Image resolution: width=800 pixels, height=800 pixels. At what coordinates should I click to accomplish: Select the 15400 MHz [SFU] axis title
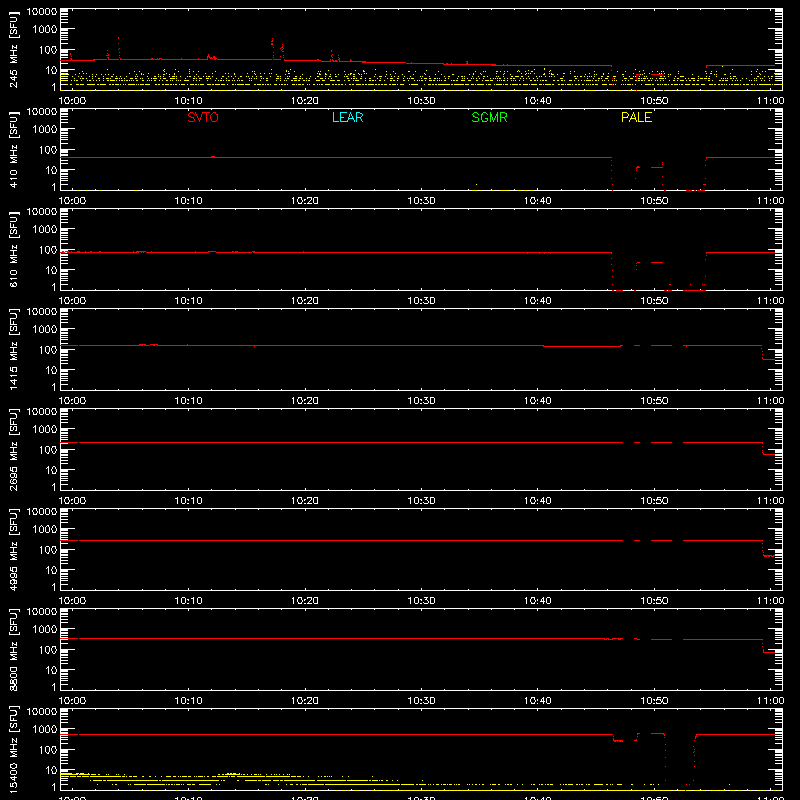14,749
